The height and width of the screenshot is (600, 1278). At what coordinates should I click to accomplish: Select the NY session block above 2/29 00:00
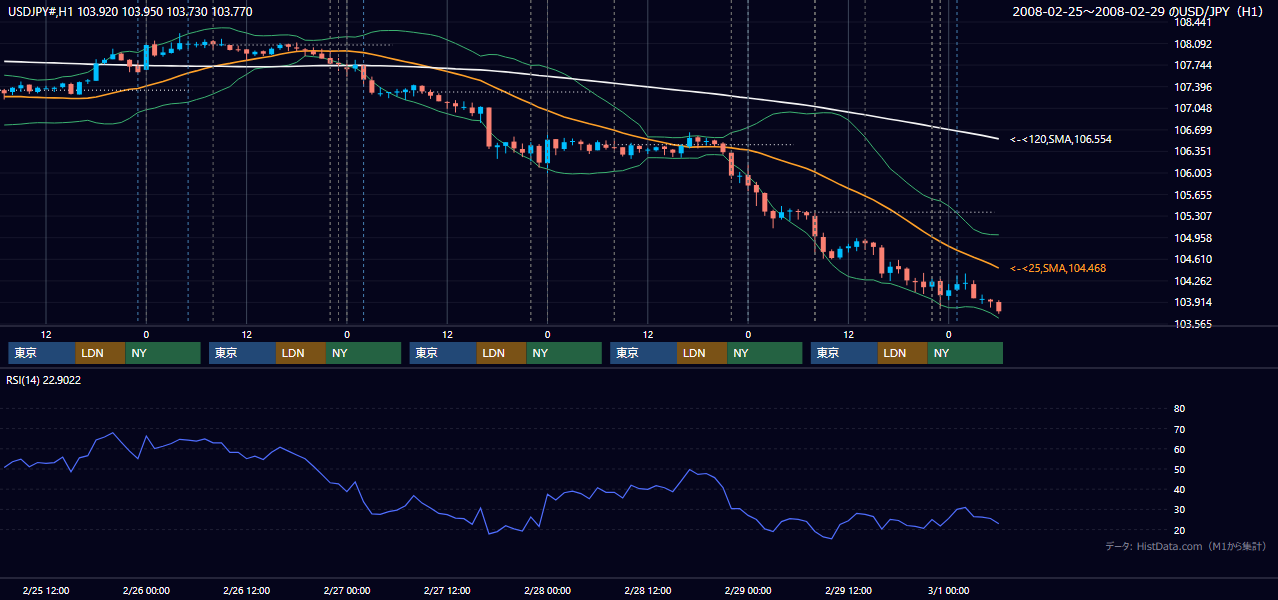tap(764, 353)
